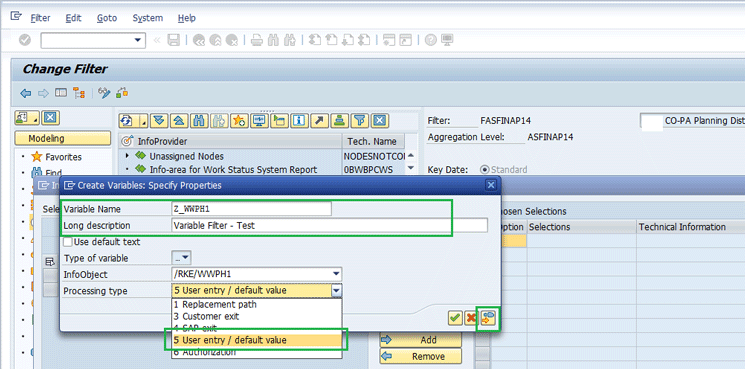Click the black diagonal arrow icon in InfoProvider toolbar
This screenshot has height=369, width=745.
[x=318, y=121]
